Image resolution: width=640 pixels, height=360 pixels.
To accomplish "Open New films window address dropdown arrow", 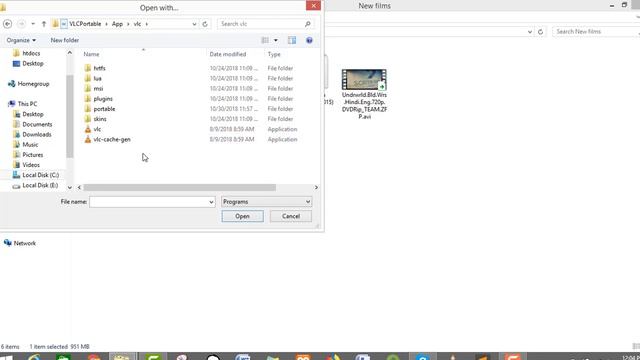I will (x=530, y=31).
